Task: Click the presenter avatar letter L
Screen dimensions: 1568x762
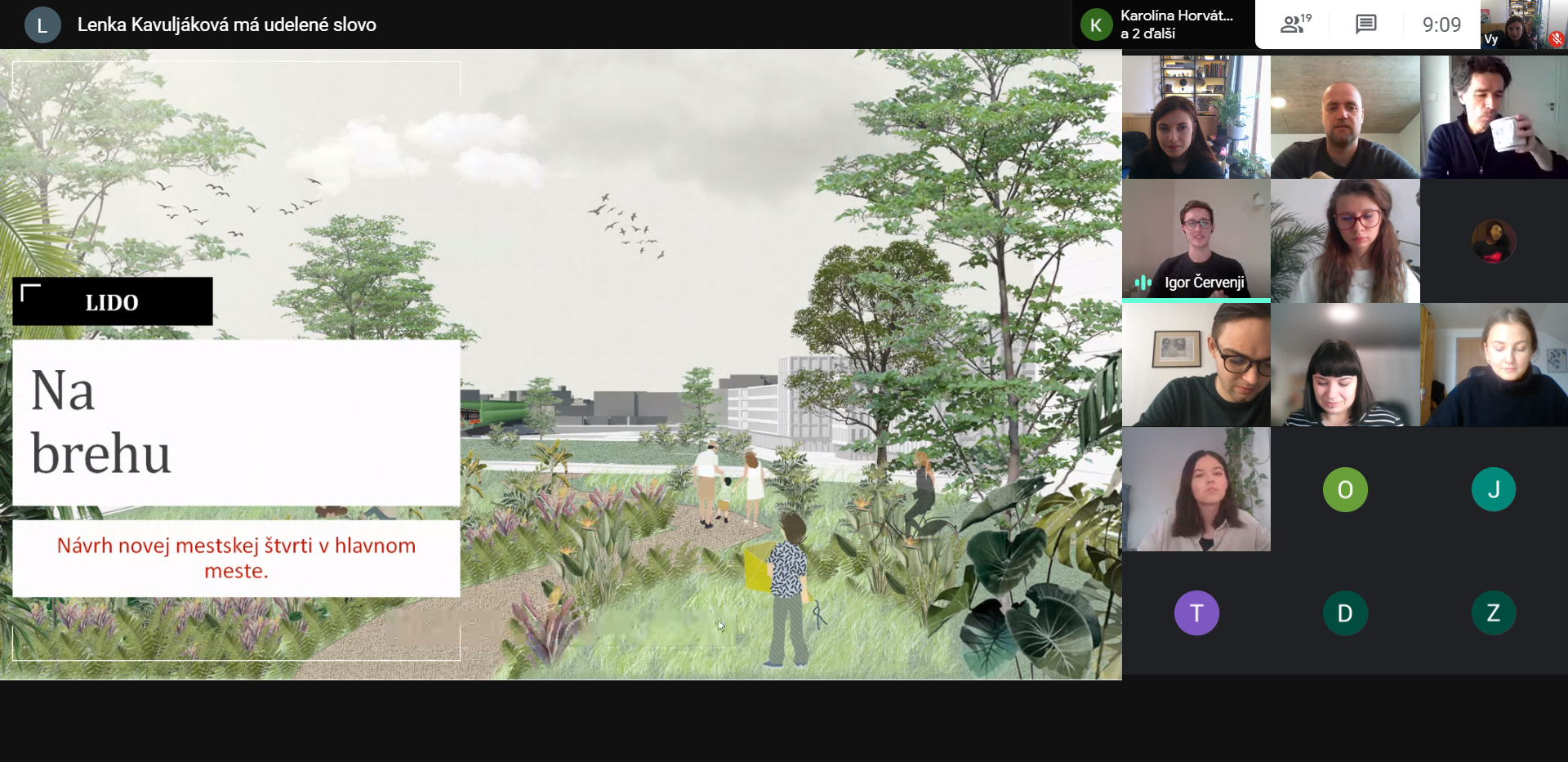Action: click(x=42, y=25)
